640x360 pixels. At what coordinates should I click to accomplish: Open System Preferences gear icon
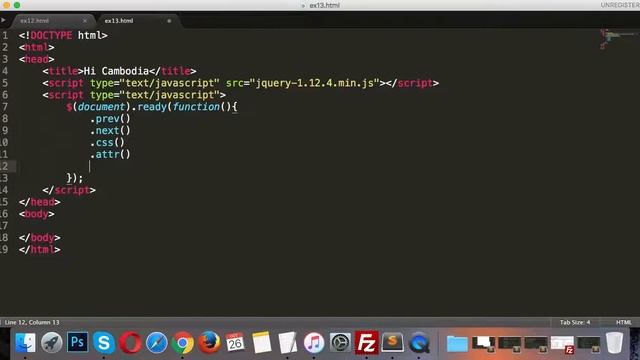340,342
